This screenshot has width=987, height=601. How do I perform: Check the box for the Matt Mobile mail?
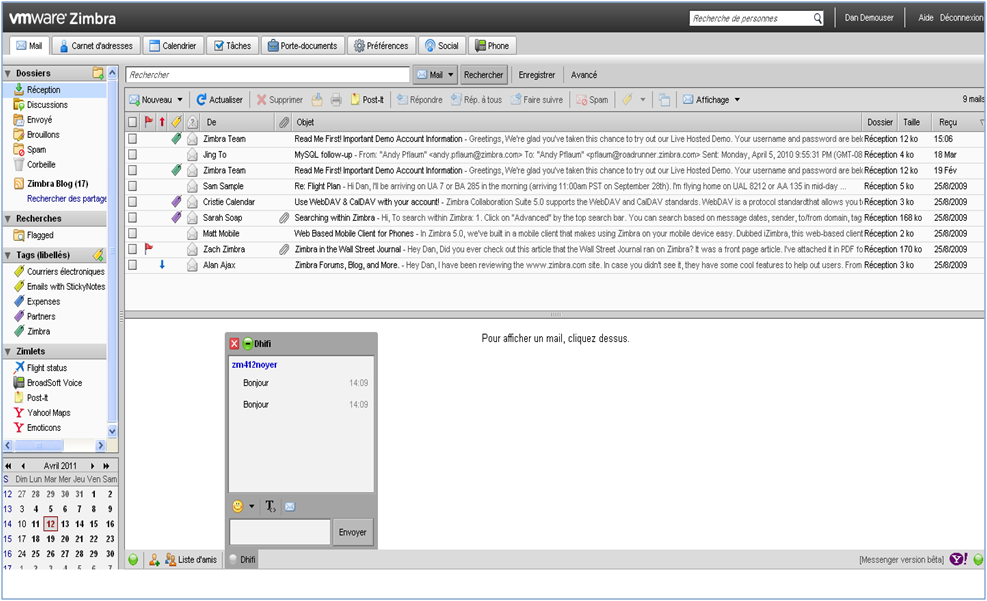132,233
